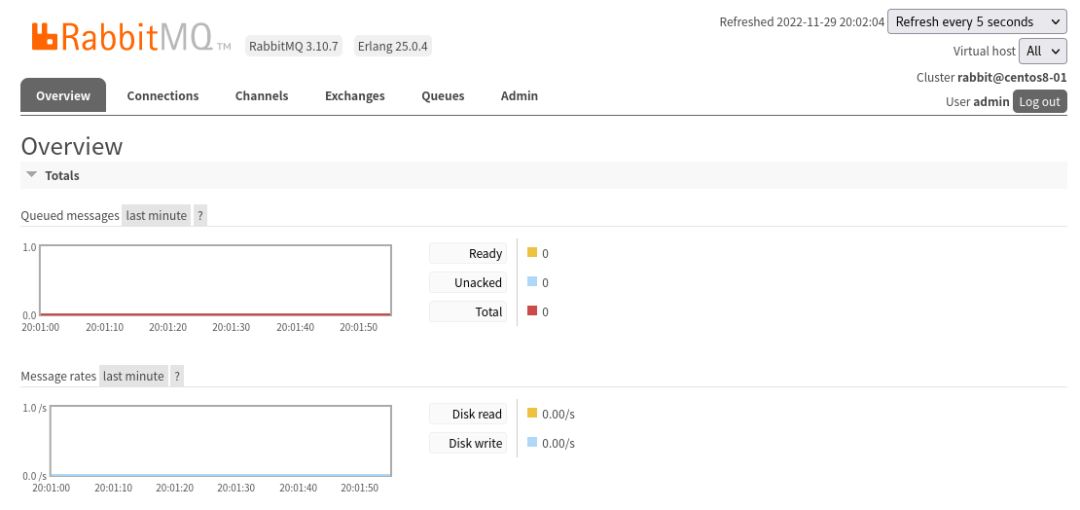
Task: Click the cluster name rabbit@centos8-01
Action: (x=1012, y=77)
